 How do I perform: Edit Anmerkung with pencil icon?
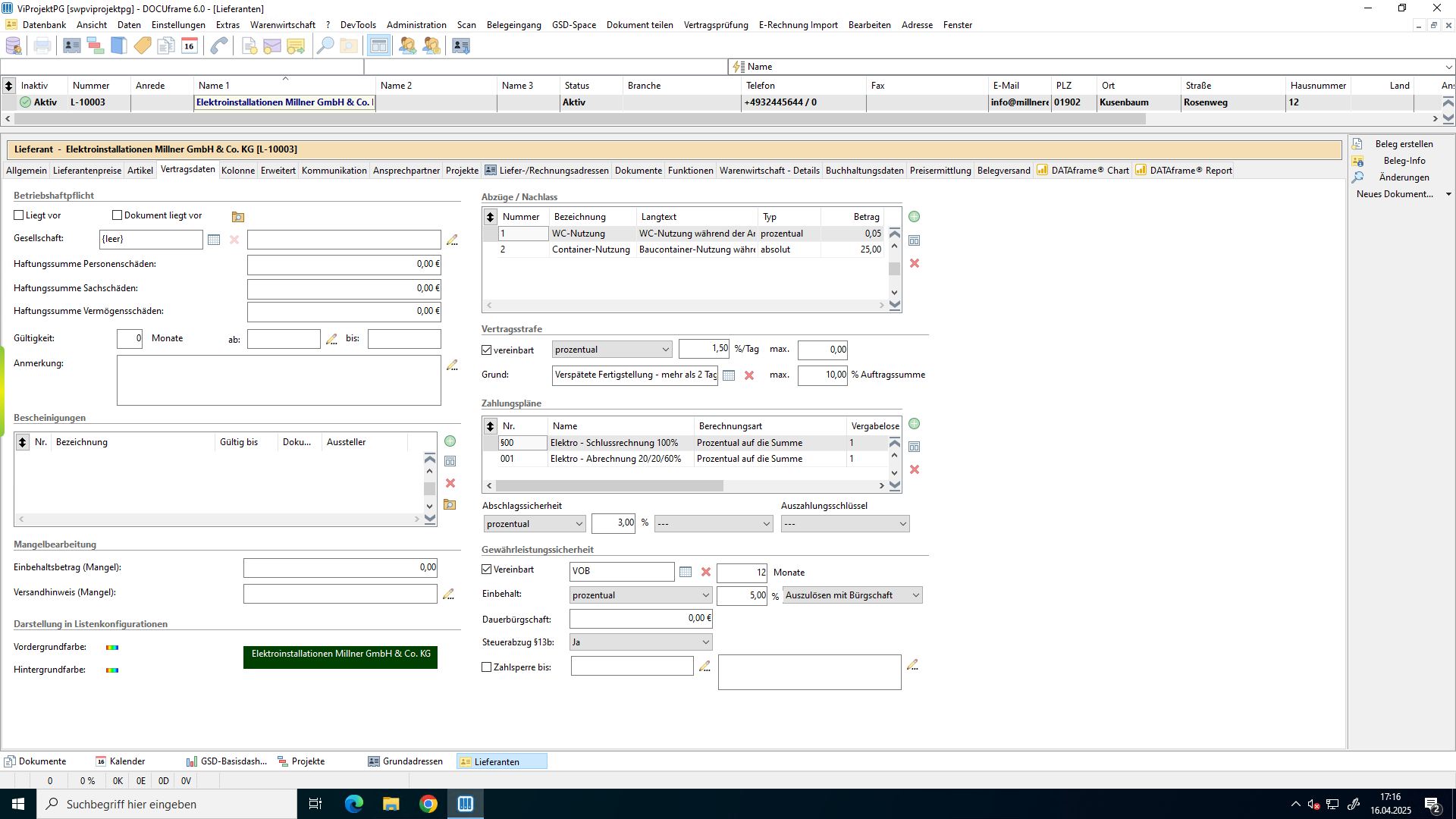click(x=452, y=365)
